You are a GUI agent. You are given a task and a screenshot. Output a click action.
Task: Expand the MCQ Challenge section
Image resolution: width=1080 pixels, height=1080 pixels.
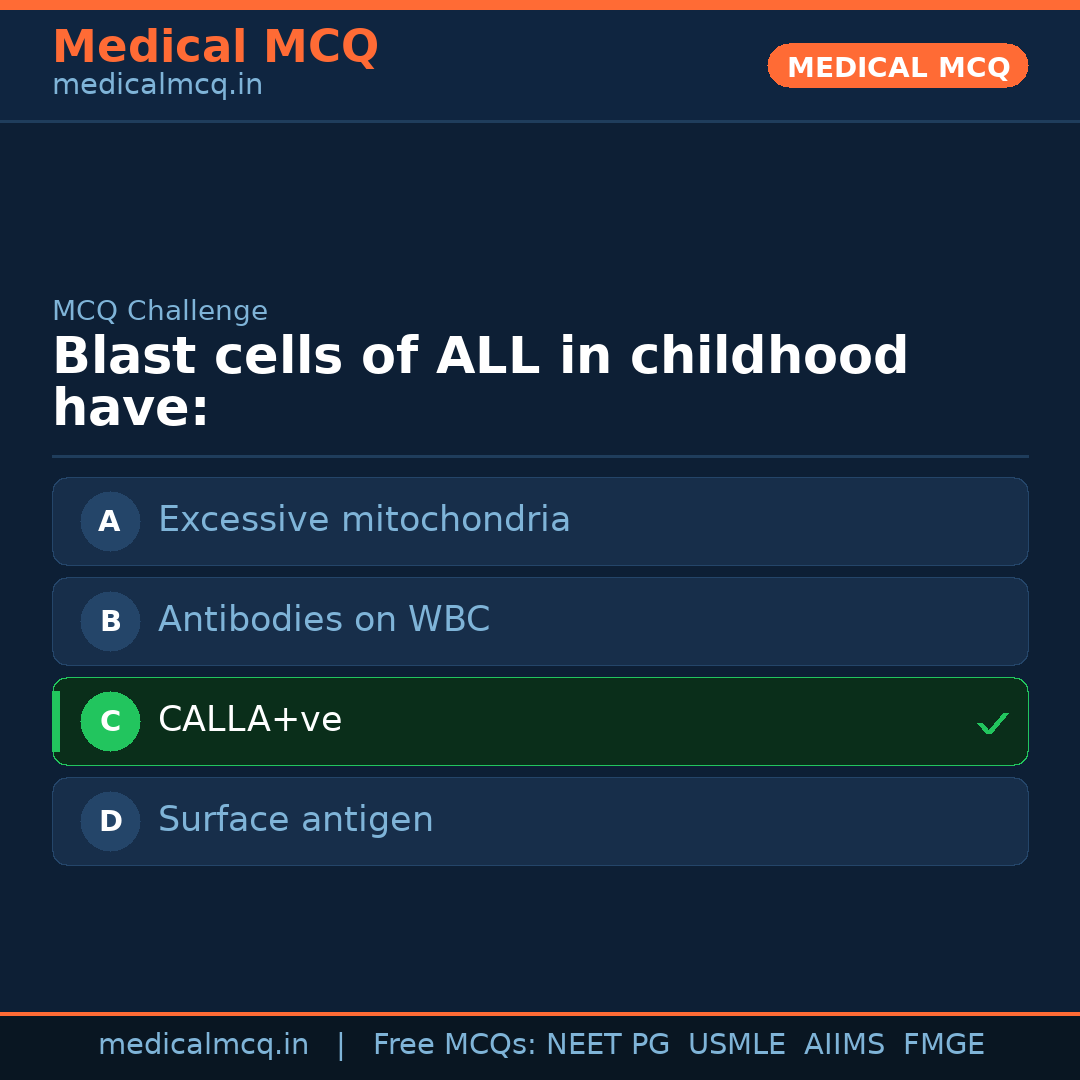click(160, 311)
